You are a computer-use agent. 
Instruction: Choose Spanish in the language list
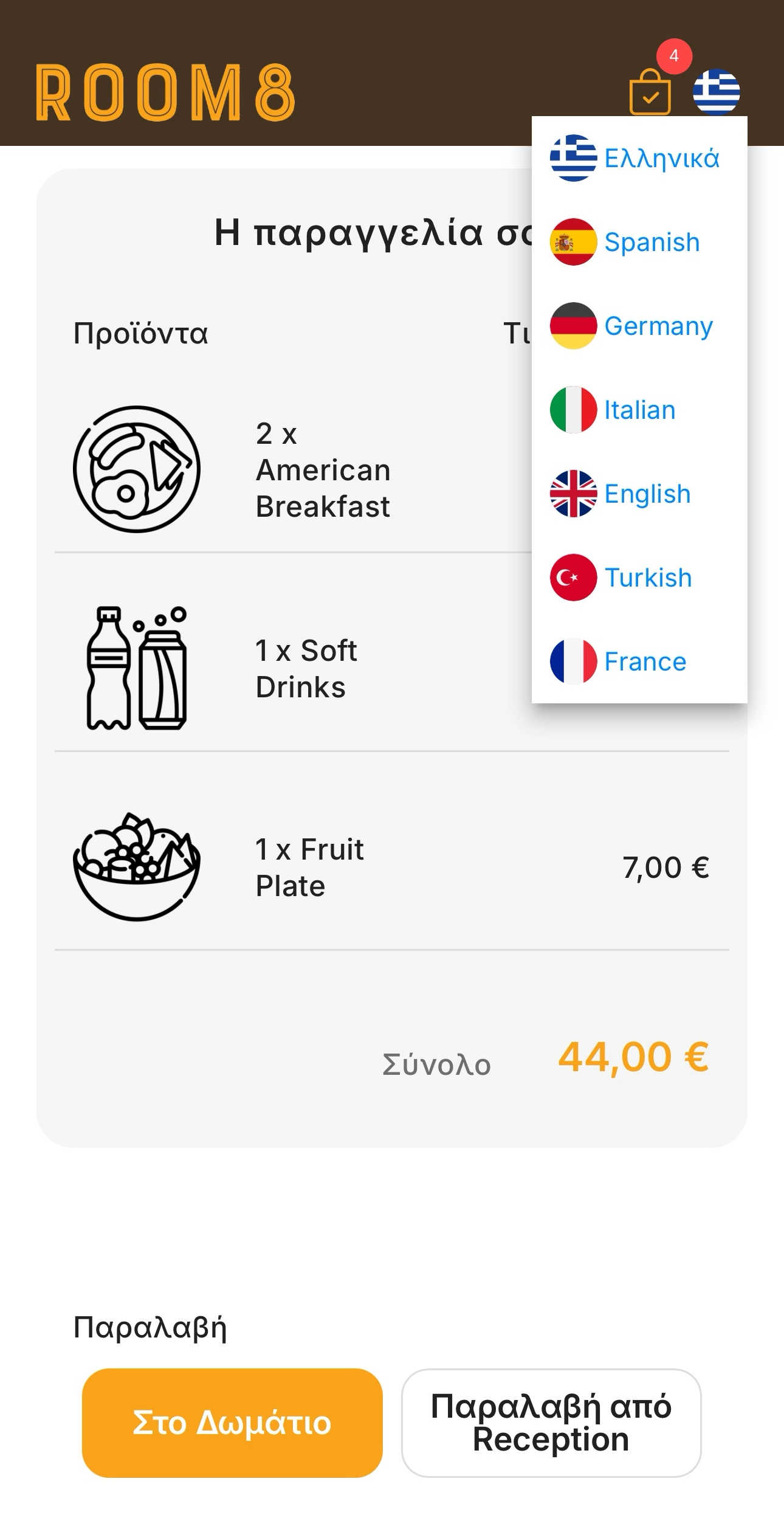coord(652,243)
